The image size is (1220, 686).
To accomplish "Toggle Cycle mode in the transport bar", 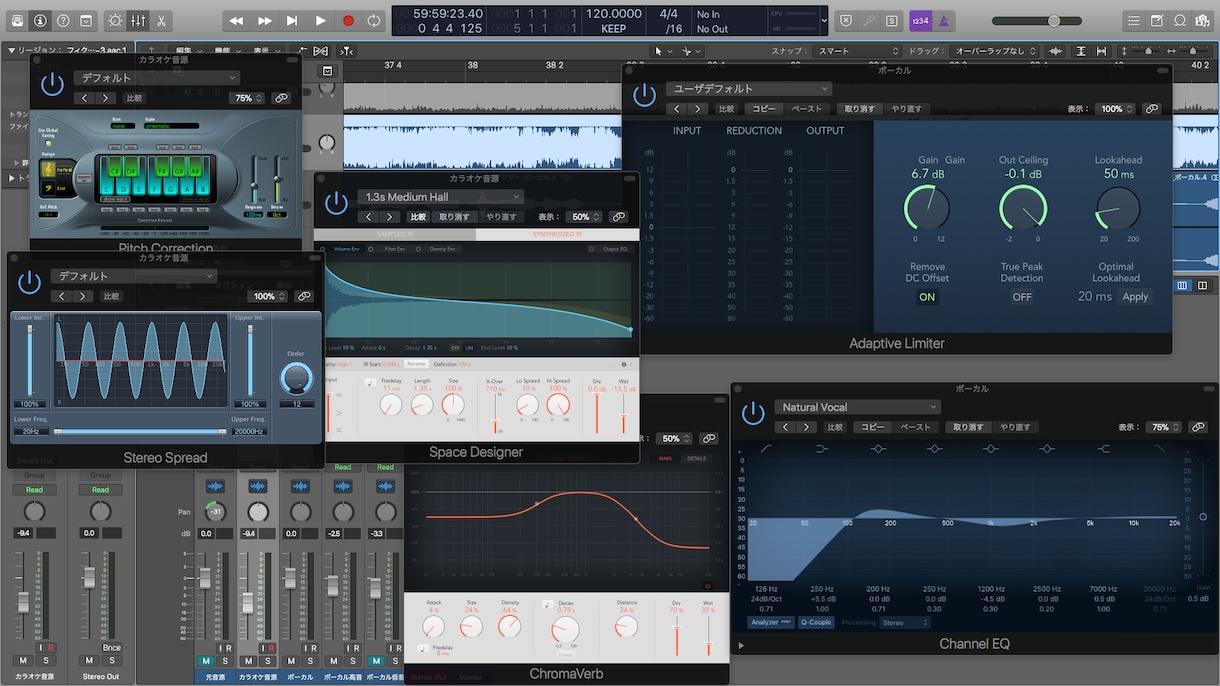I will (374, 20).
